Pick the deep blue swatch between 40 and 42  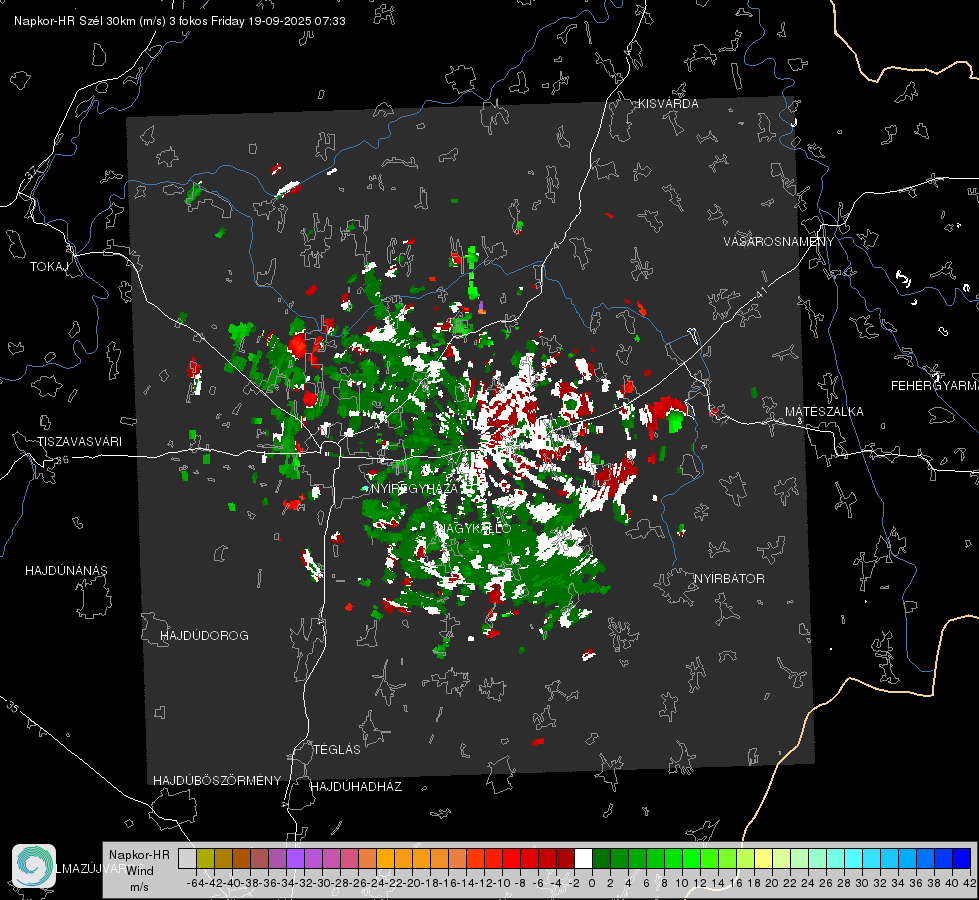(961, 858)
